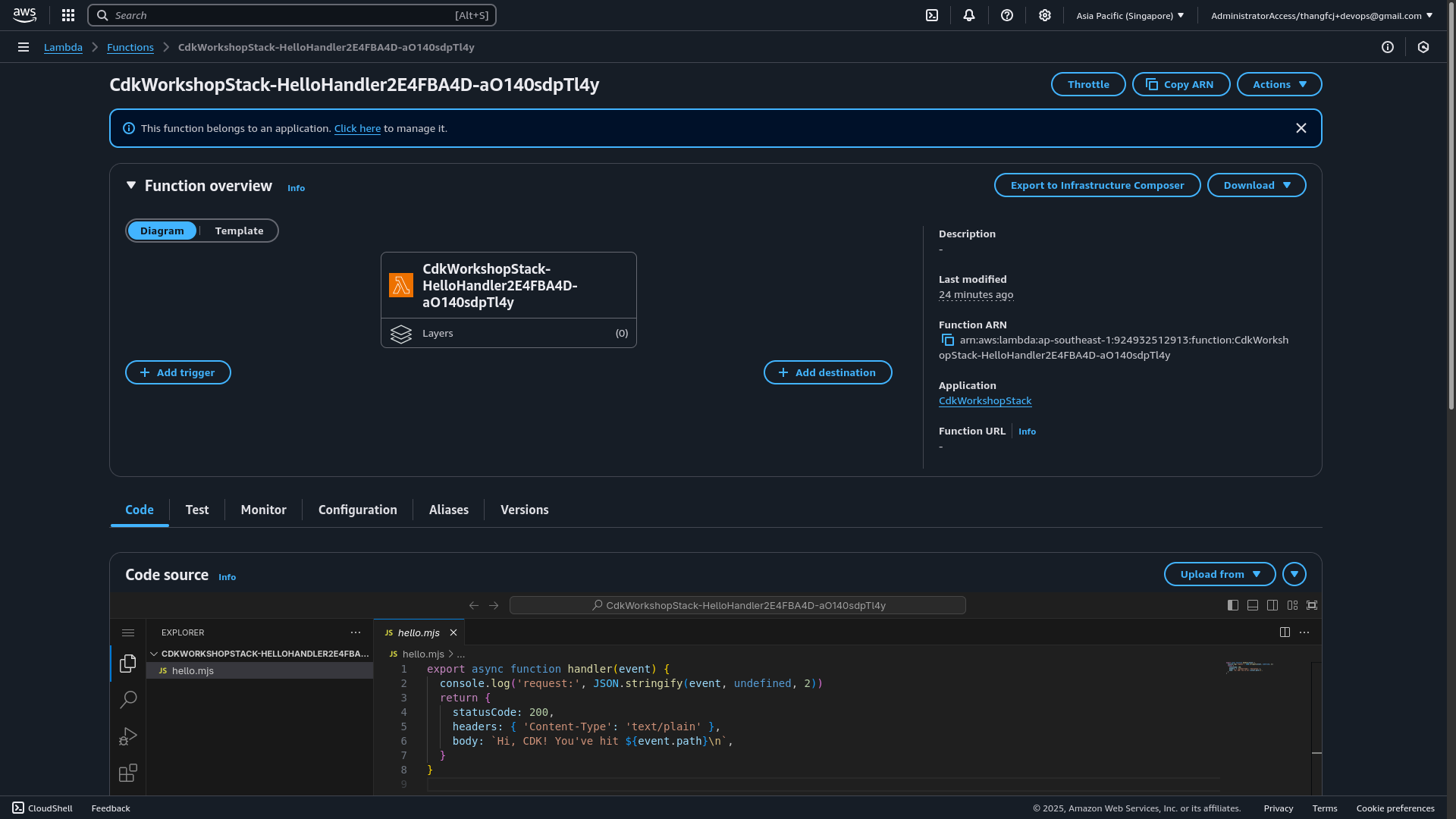Open the Upload from dropdown

pyautogui.click(x=1219, y=574)
